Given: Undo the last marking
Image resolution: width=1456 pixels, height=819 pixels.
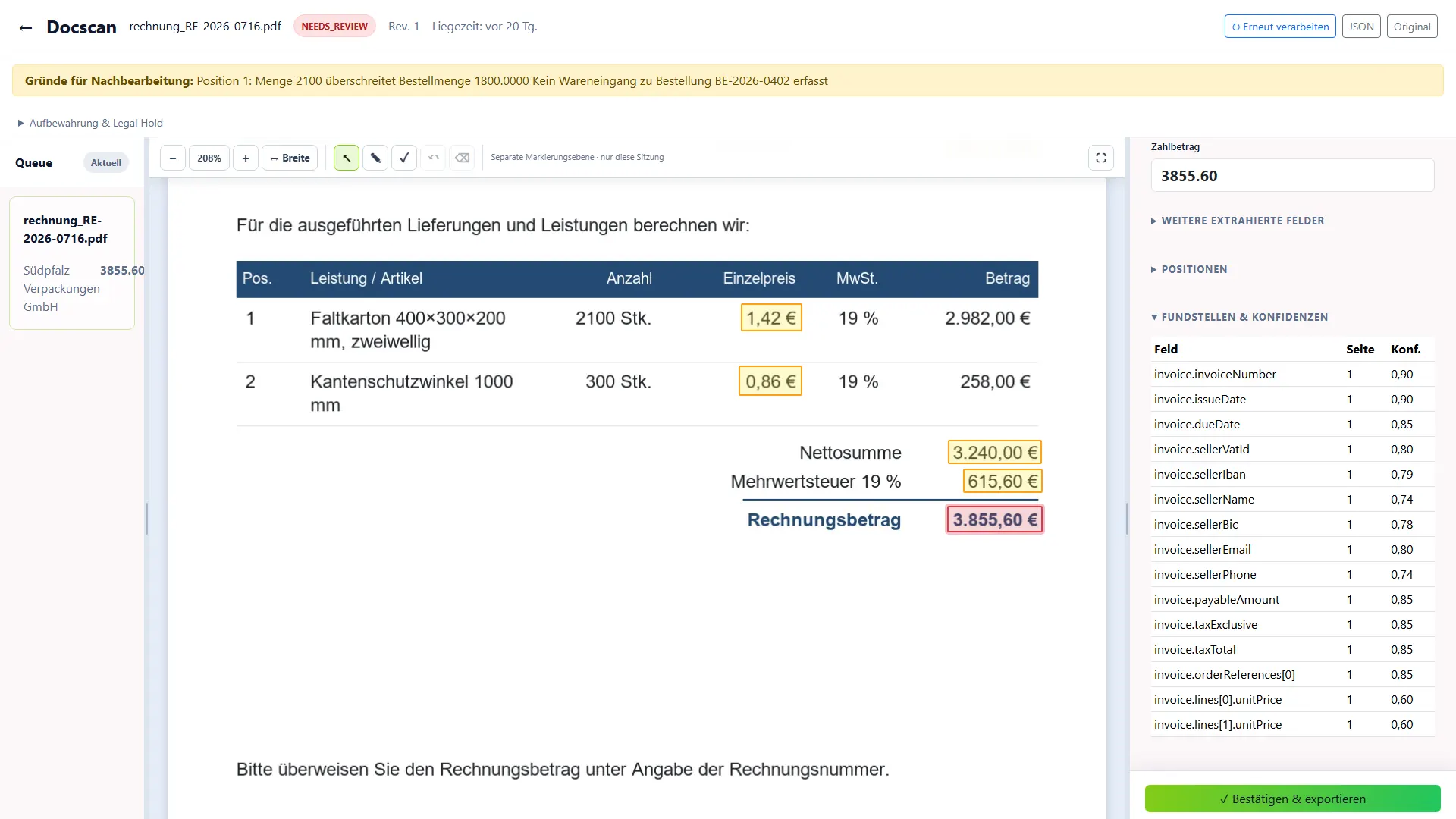Looking at the screenshot, I should click(x=433, y=158).
